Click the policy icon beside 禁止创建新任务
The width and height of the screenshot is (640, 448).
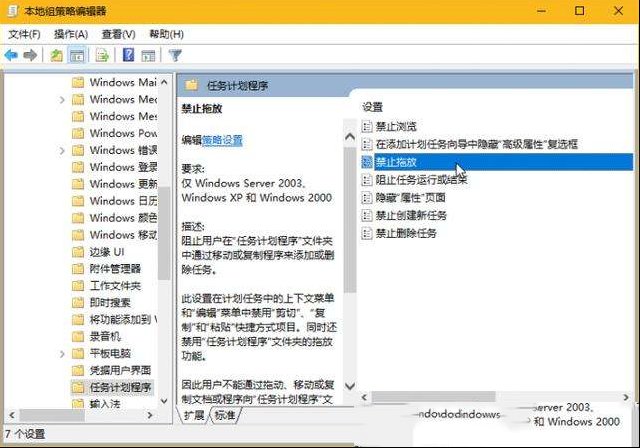pos(367,215)
